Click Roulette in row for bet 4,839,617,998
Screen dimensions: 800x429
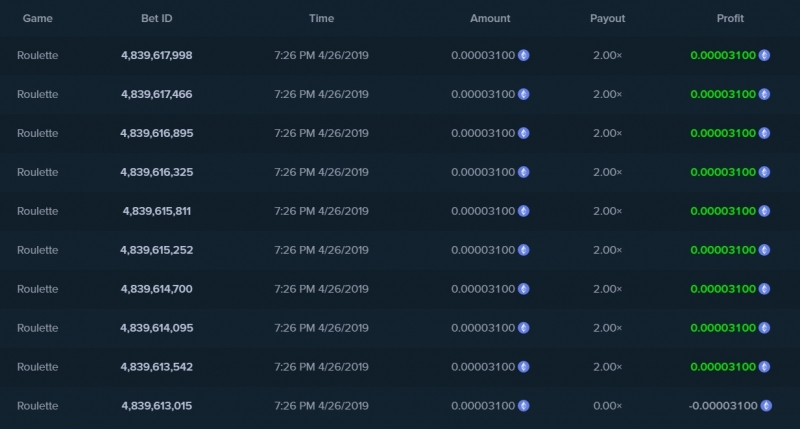coord(37,55)
